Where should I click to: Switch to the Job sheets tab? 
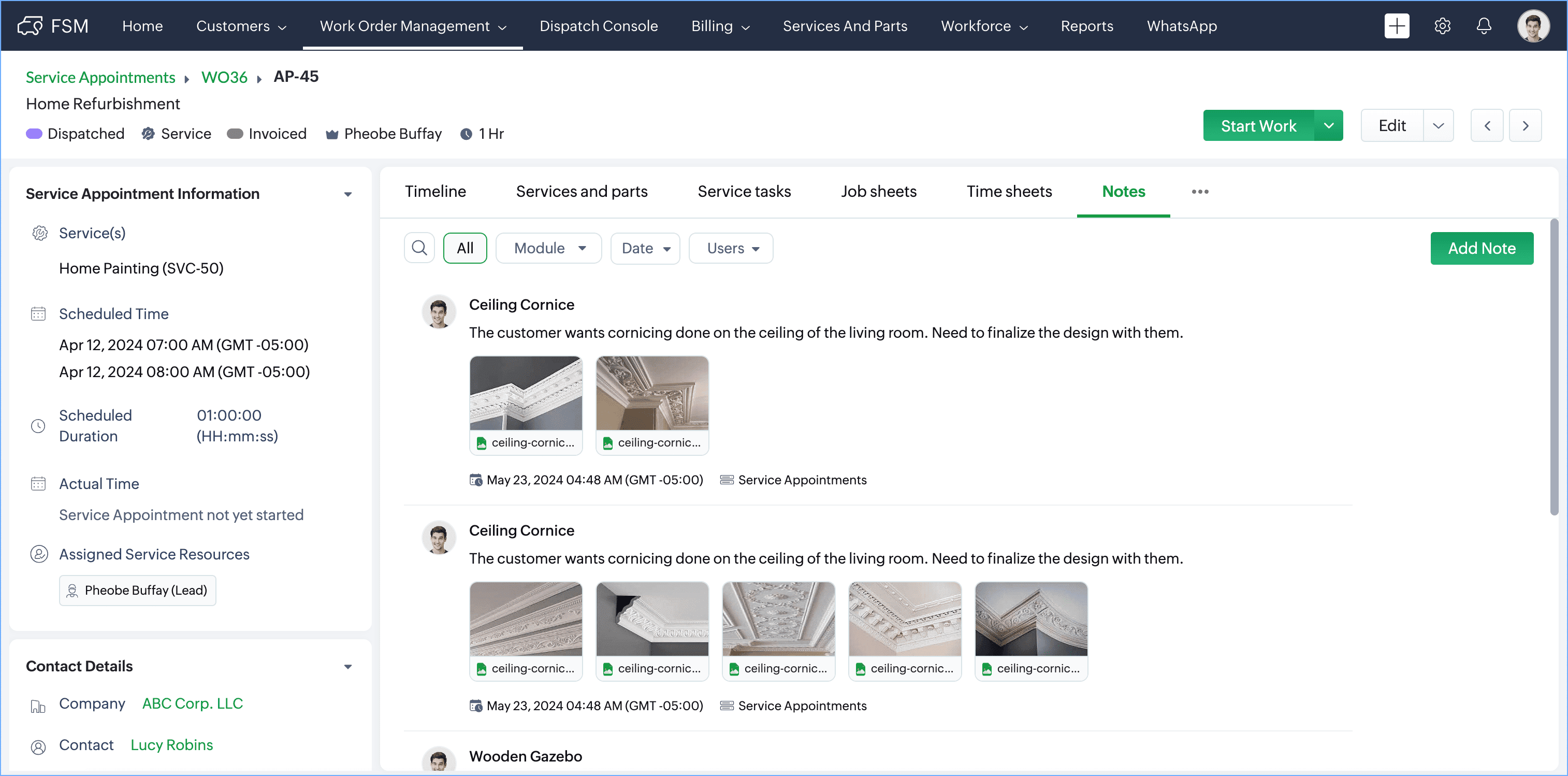[x=878, y=191]
